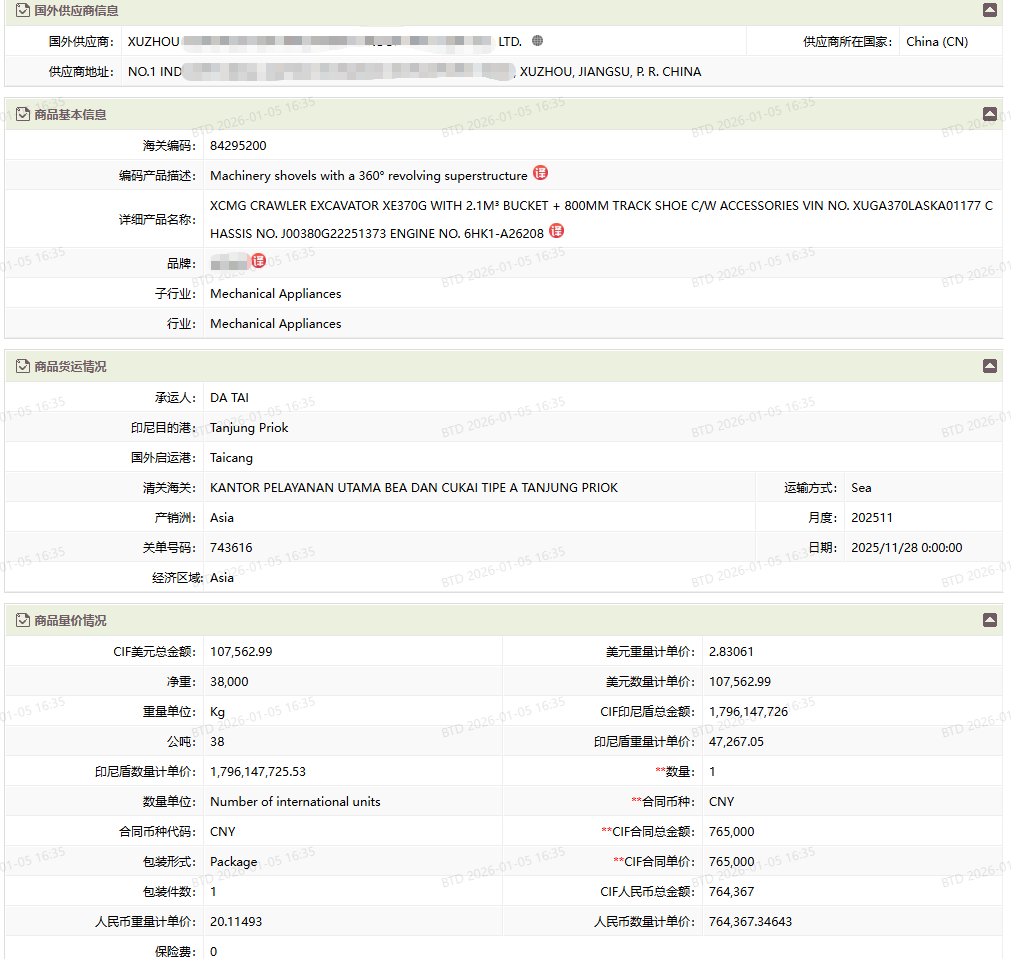
Task: Click translate icon after ENGINE NO. 6HK1-A26208
Action: point(557,231)
